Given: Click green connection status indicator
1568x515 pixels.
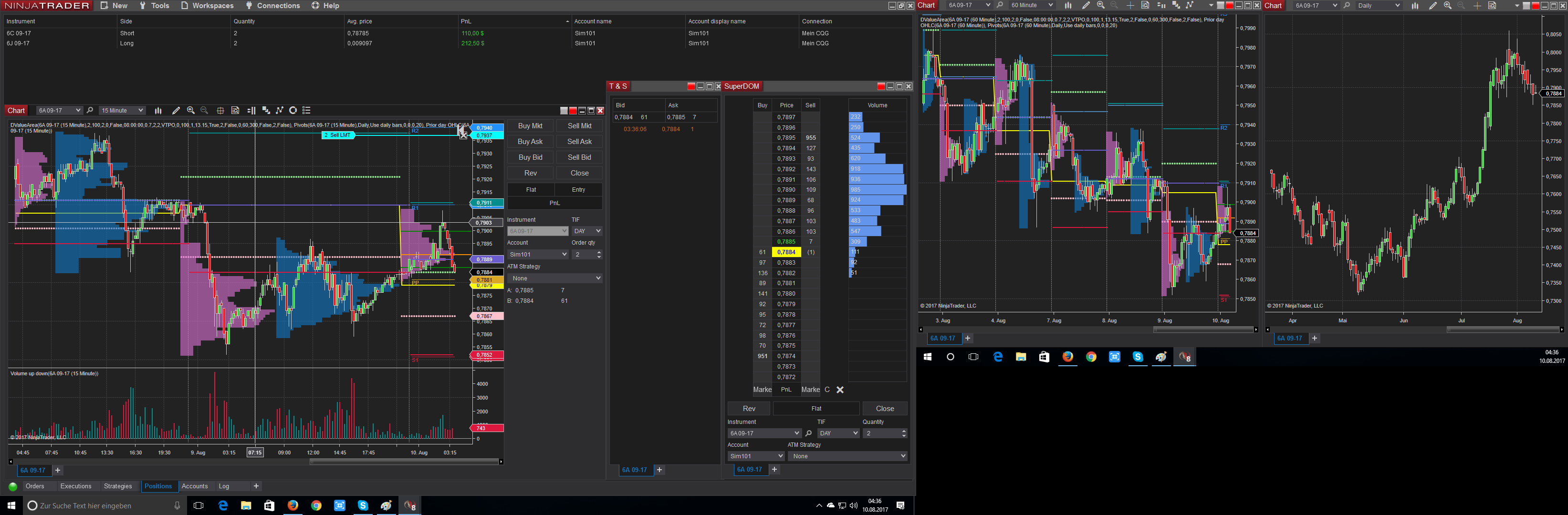Looking at the screenshot, I should 13,486.
